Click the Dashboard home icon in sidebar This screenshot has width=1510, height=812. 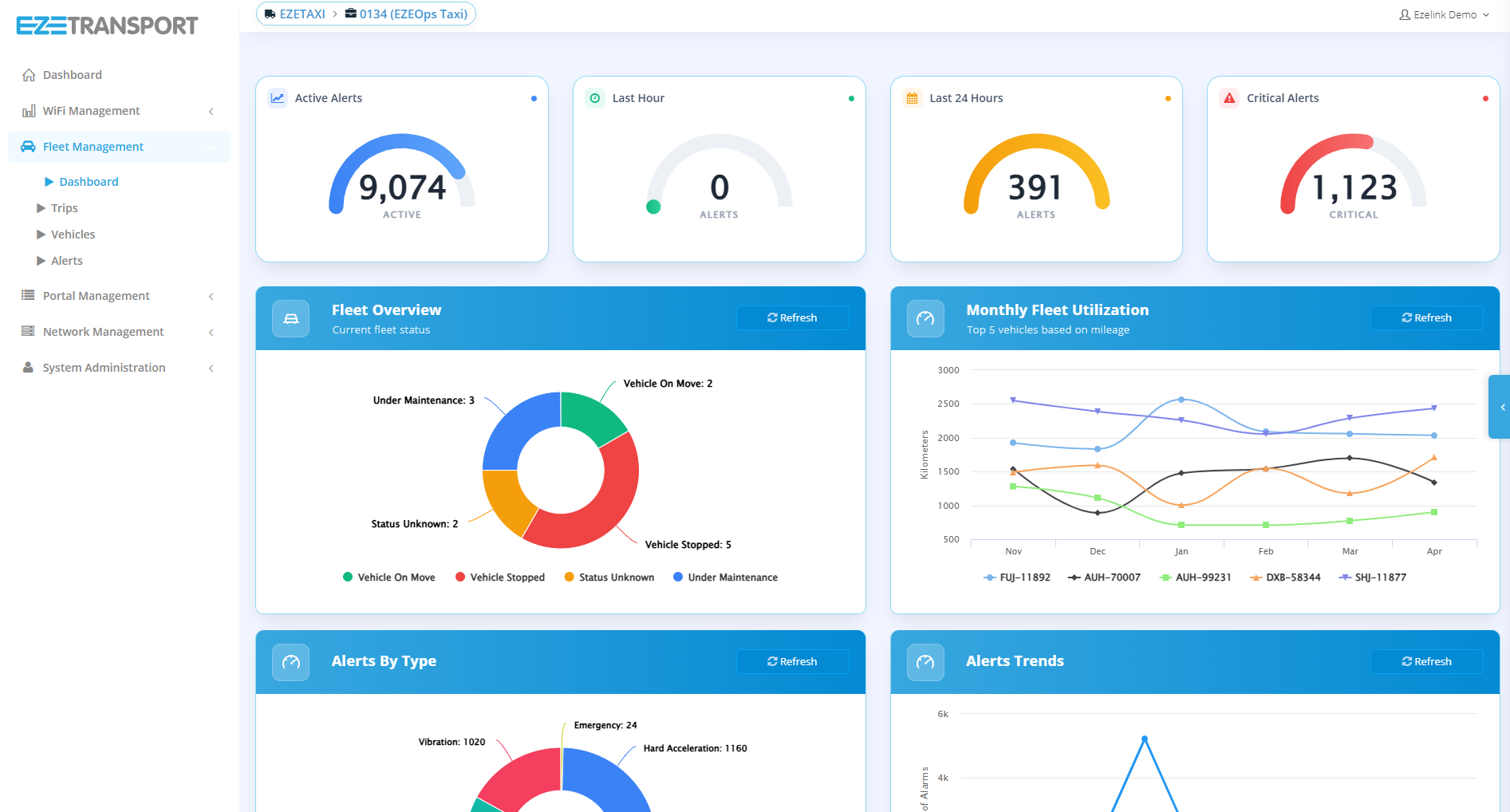29,75
